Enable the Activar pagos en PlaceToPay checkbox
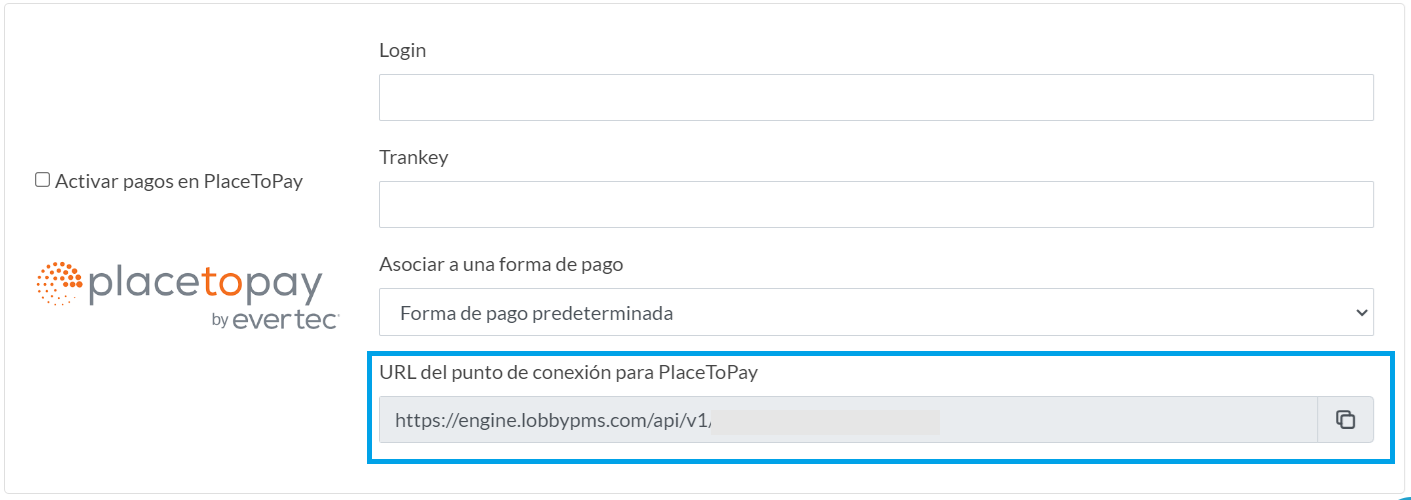 click(x=43, y=181)
